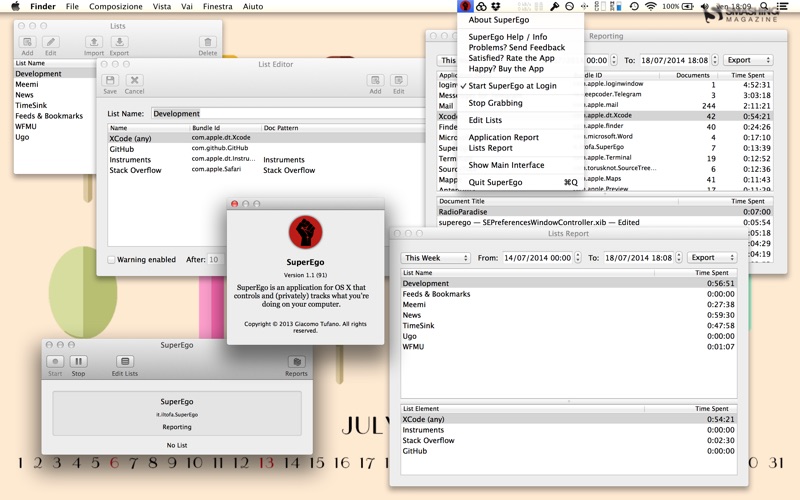Click From date stepper in Lists Report
The image size is (800, 500).
[x=578, y=258]
